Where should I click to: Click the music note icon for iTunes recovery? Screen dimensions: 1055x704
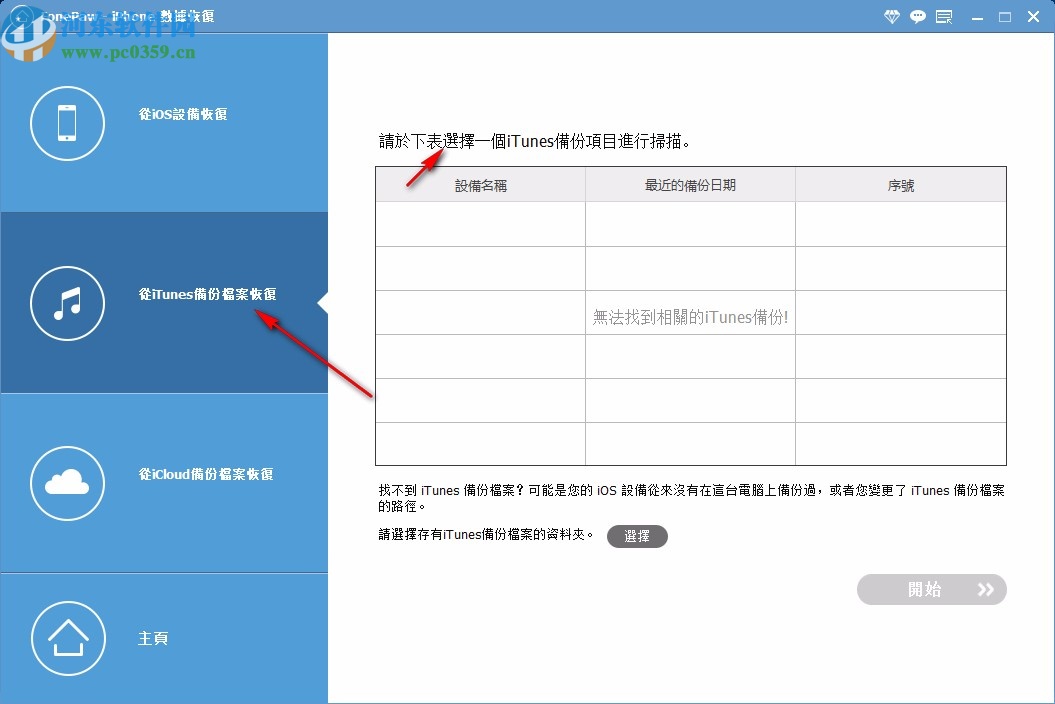pos(67,303)
